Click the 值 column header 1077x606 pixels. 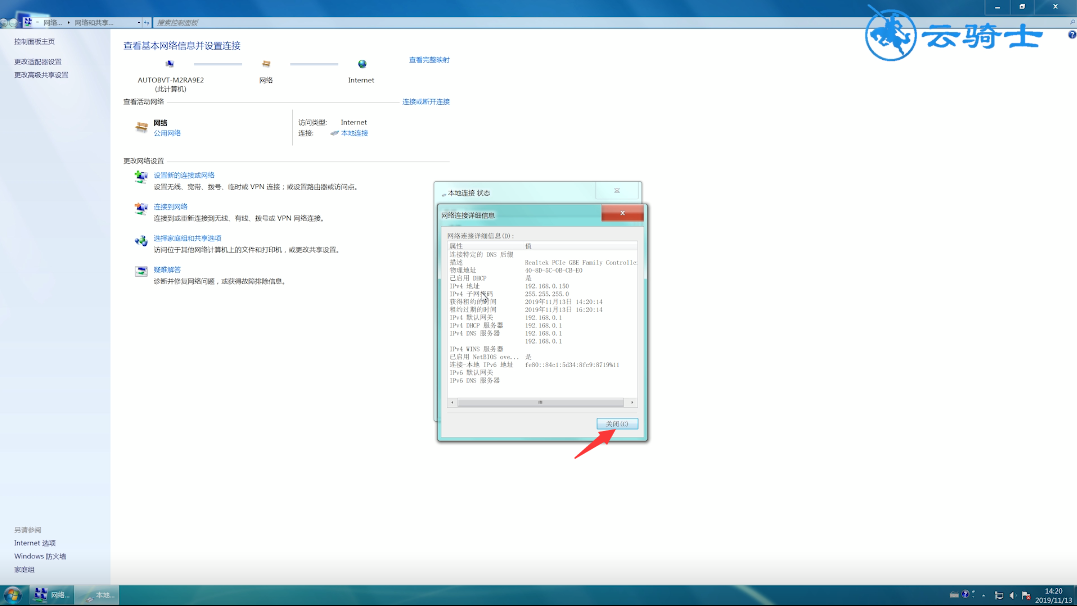(580, 246)
